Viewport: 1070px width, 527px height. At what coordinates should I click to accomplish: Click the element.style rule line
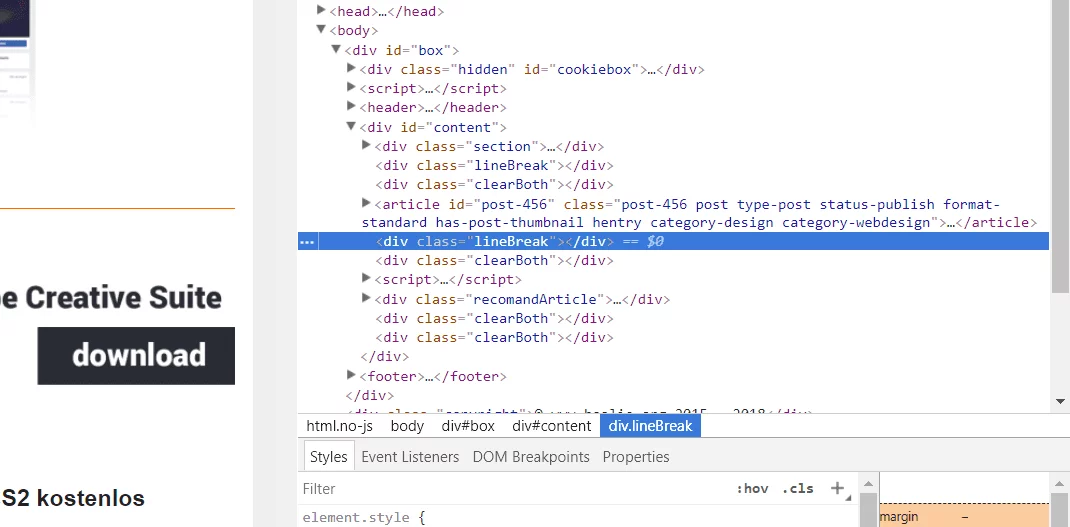[x=364, y=517]
